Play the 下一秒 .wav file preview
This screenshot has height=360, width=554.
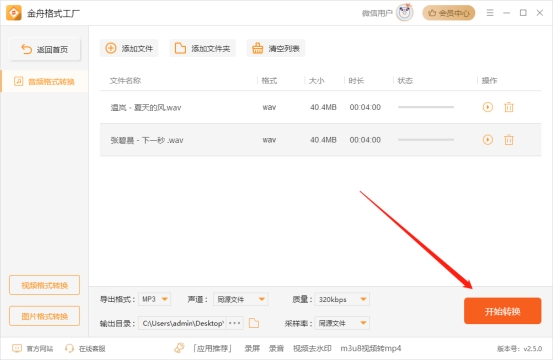click(x=488, y=140)
